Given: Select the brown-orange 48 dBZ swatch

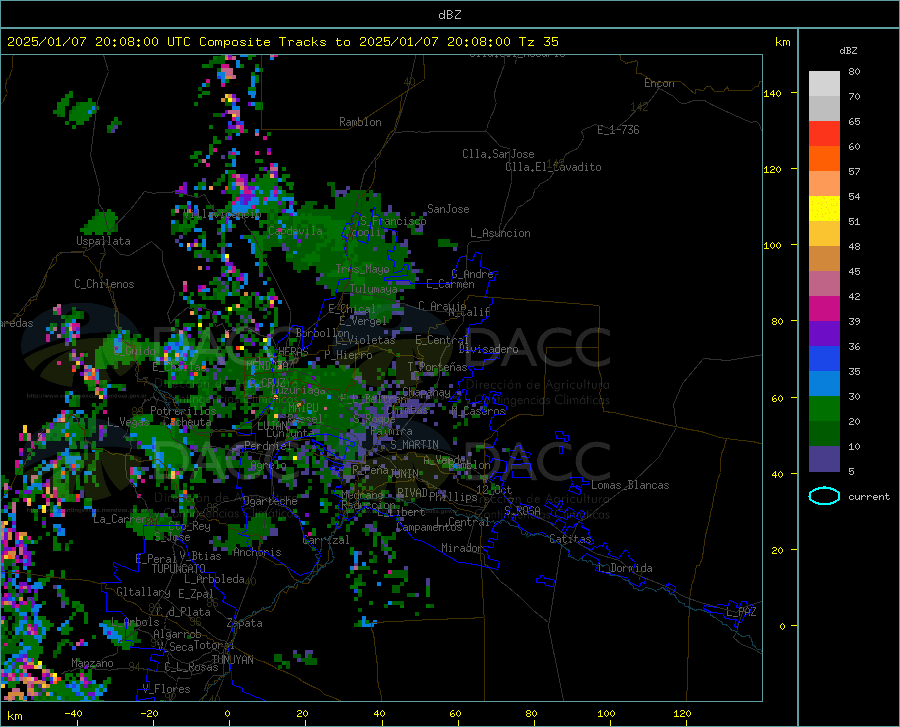Looking at the screenshot, I should (824, 259).
